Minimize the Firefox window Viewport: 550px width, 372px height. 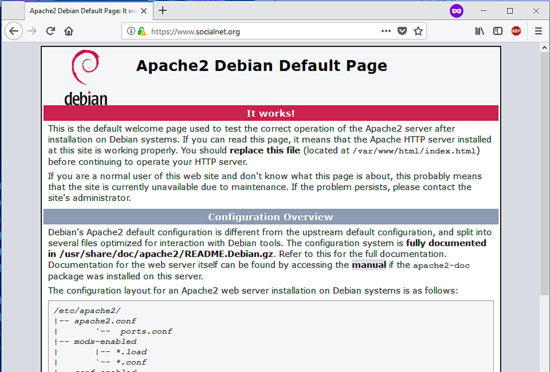coord(483,11)
